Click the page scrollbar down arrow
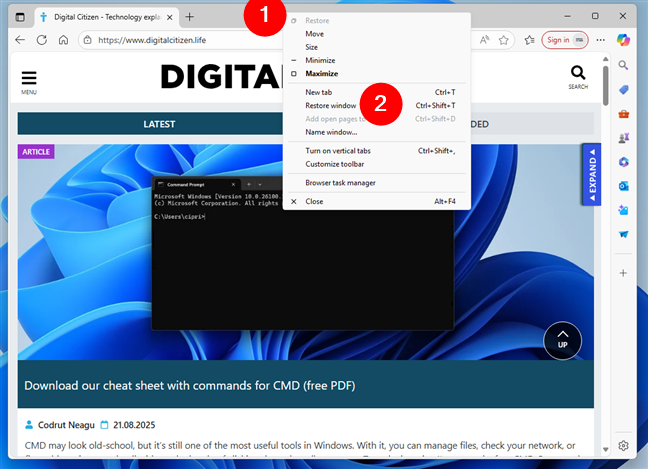648x469 pixels. (x=605, y=450)
